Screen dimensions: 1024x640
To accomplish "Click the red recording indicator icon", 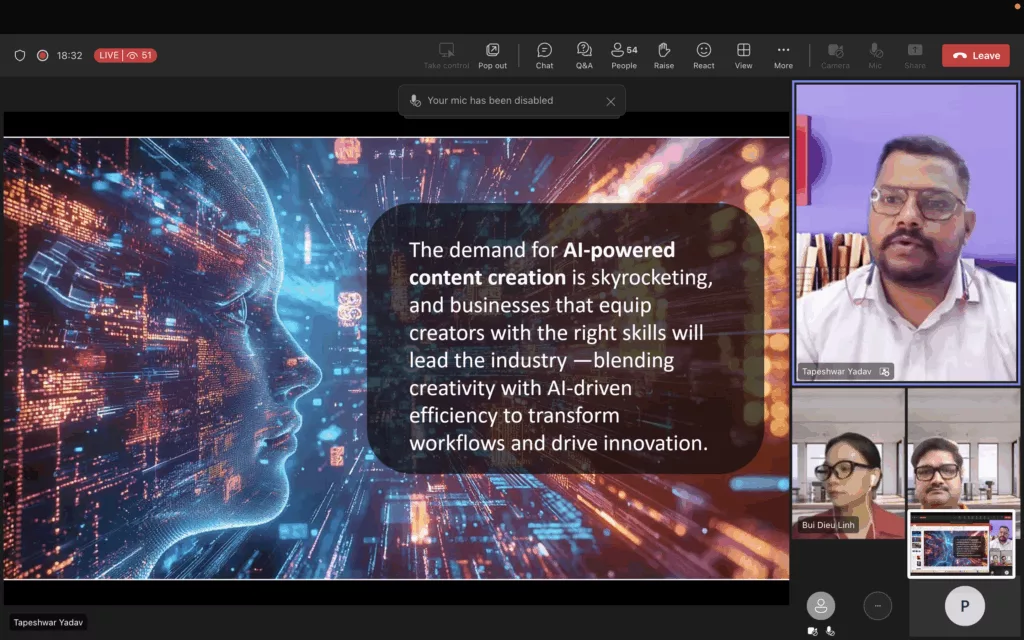I will click(43, 56).
